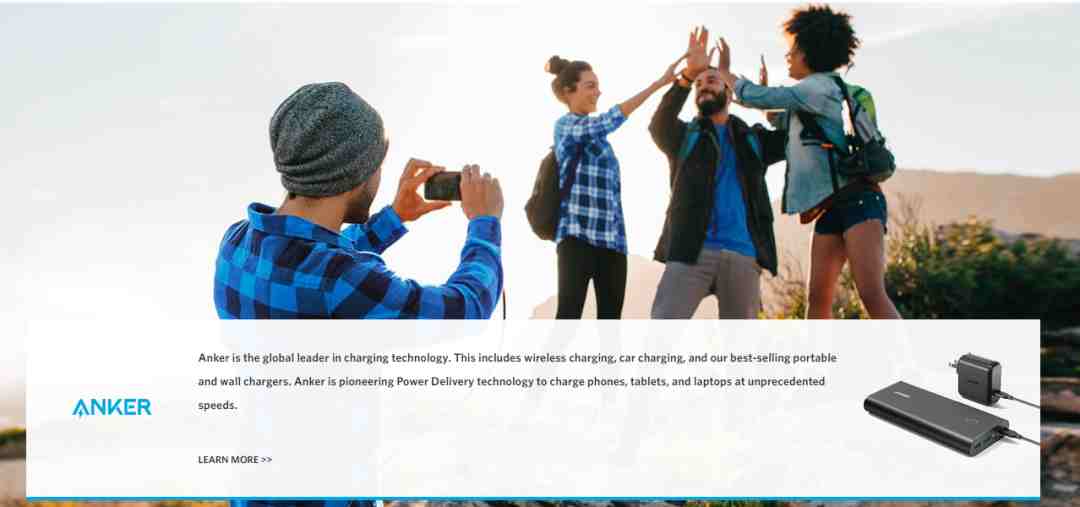Click the black backpack on plaid-shirt woman
Image resolution: width=1080 pixels, height=507 pixels.
click(x=544, y=195)
